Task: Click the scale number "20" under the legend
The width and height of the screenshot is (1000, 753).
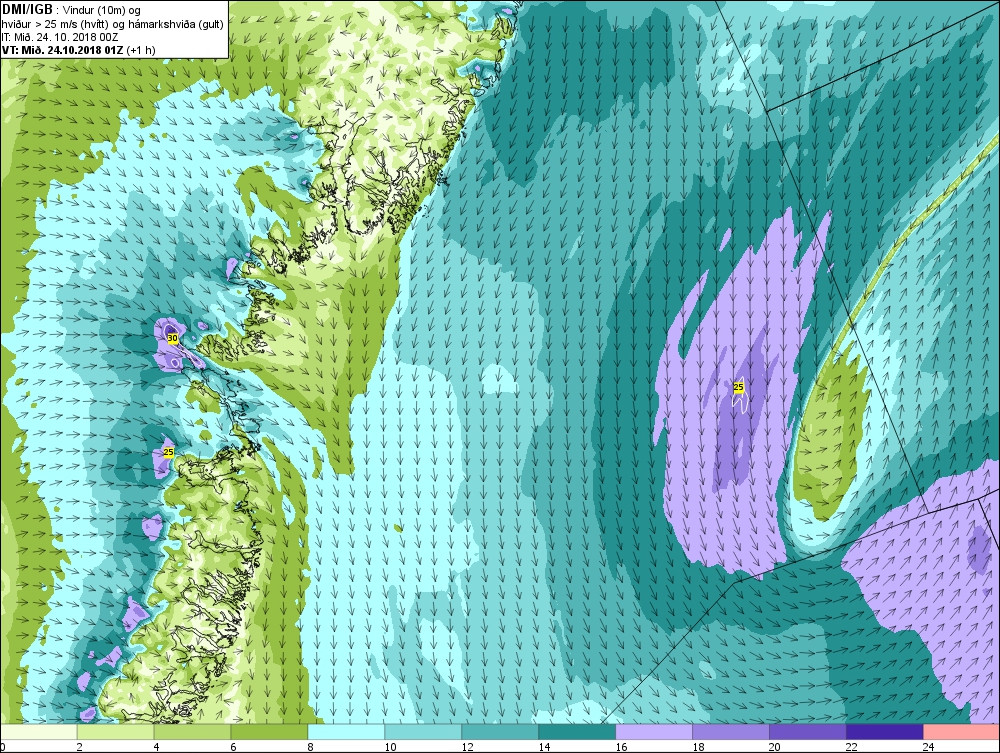Action: coord(775,747)
